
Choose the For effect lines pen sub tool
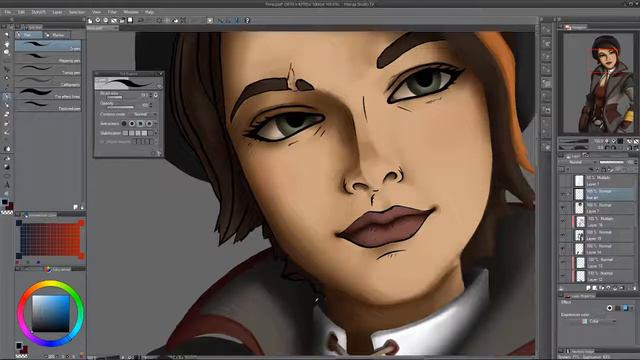[48, 94]
